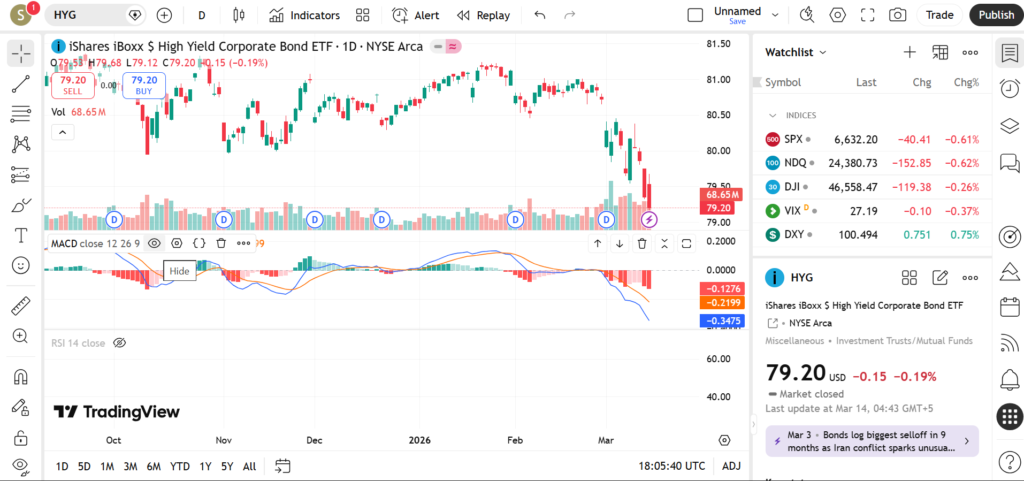The image size is (1024, 481).
Task: Open the Indicators panel
Action: 305,15
